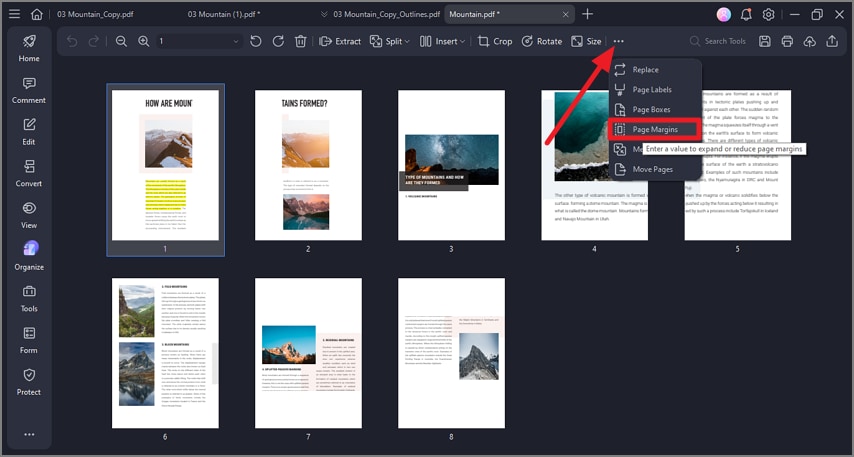854x457 pixels.
Task: Open the hamburger menu icon
Action: click(x=15, y=14)
